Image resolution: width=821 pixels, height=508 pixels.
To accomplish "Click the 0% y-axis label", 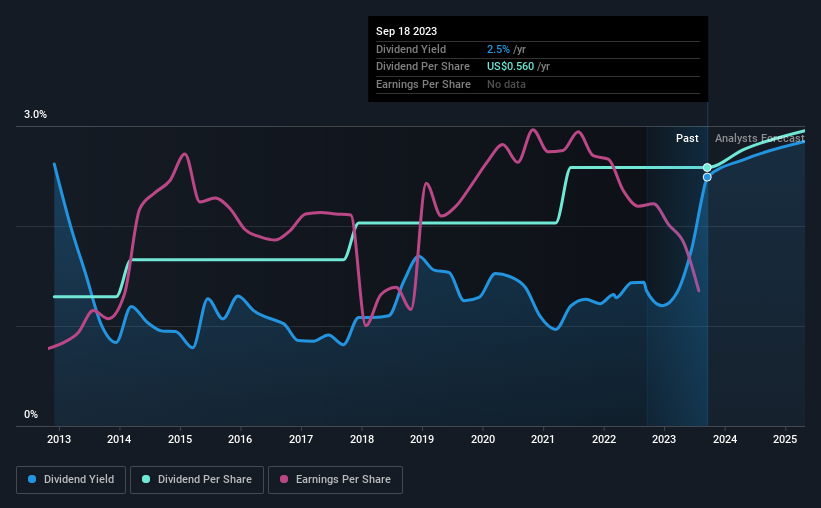I will (31, 414).
